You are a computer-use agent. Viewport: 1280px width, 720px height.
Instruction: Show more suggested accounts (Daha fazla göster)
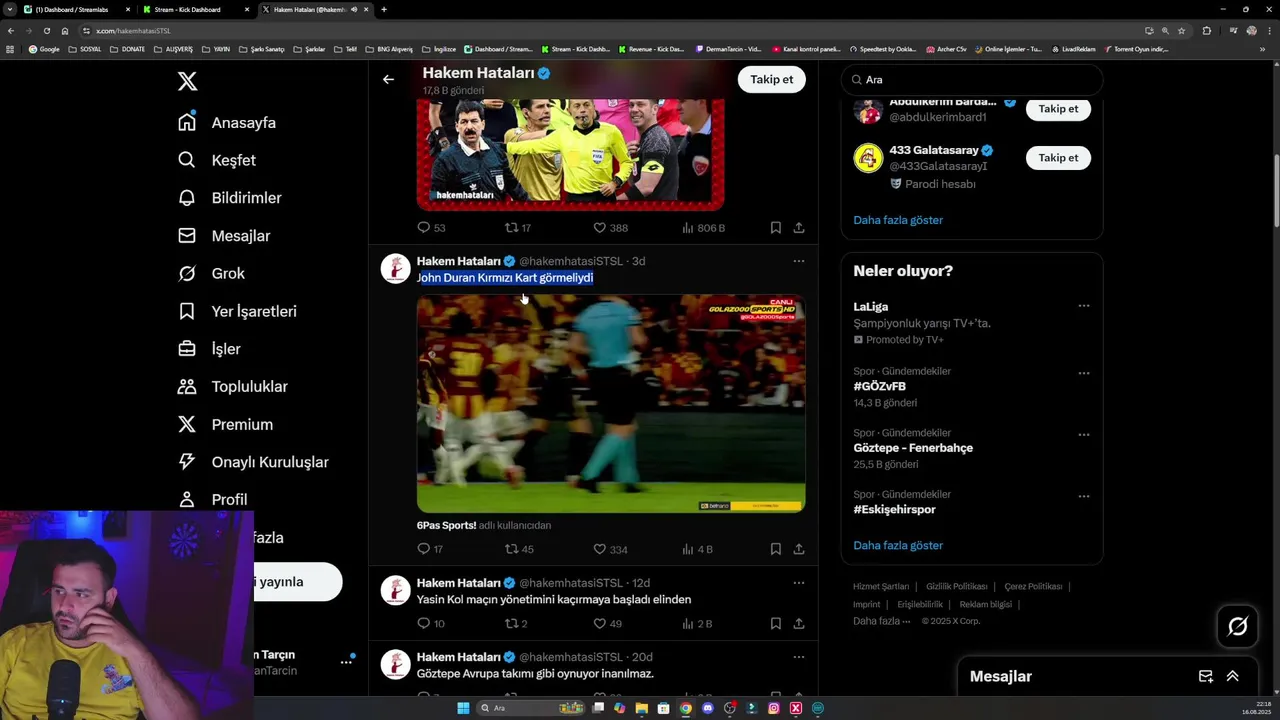tap(898, 220)
